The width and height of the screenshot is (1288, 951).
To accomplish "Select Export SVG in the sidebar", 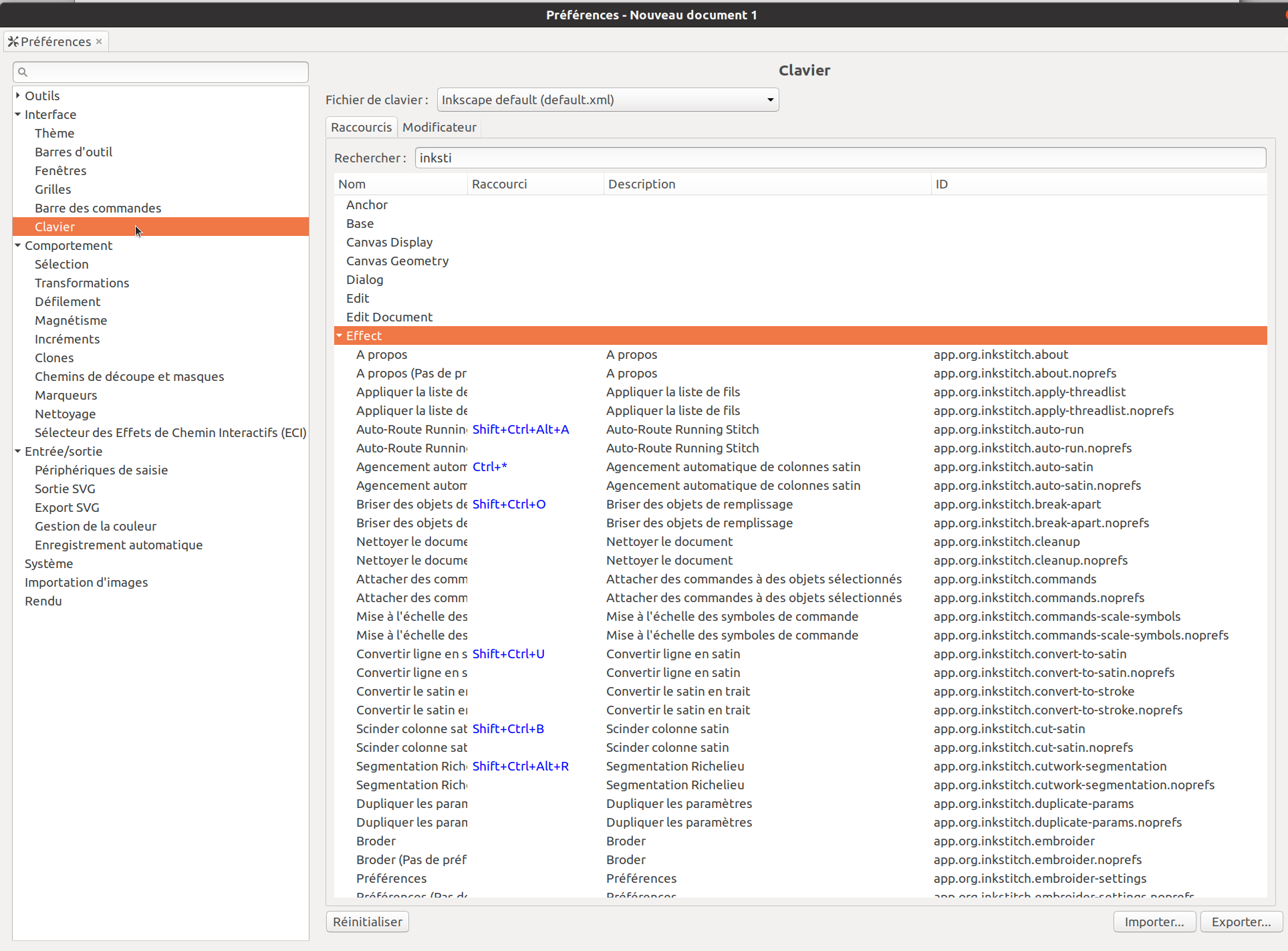I will pos(67,507).
